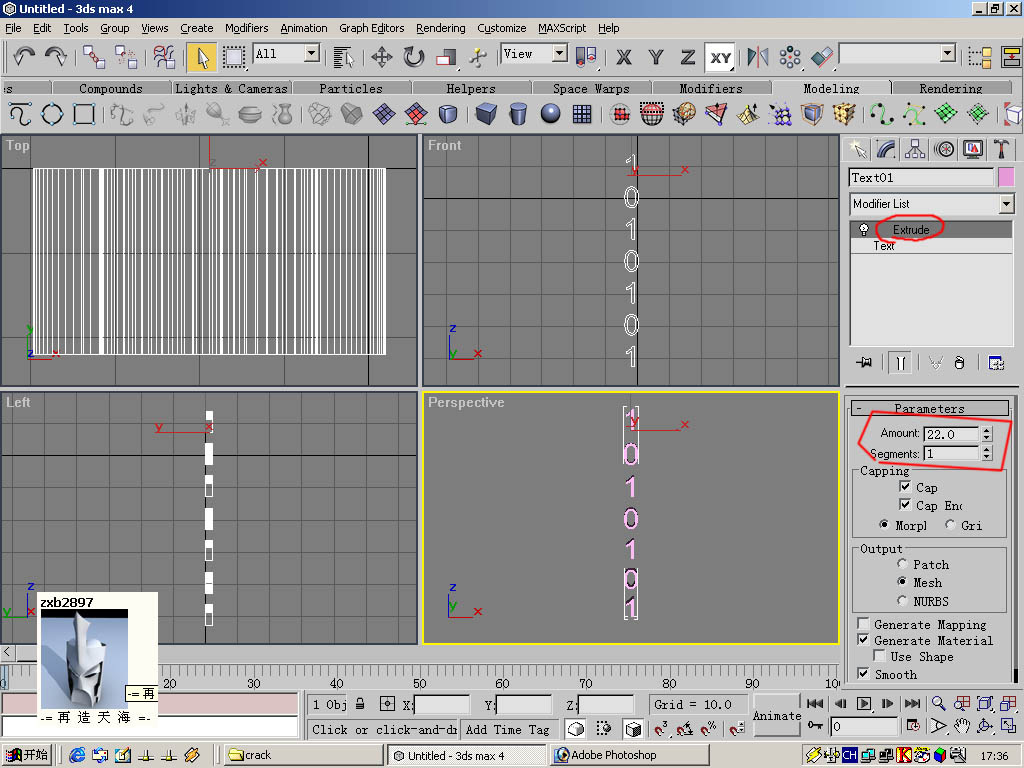
Task: Click the cylinder primitive shelf icon
Action: click(x=518, y=114)
